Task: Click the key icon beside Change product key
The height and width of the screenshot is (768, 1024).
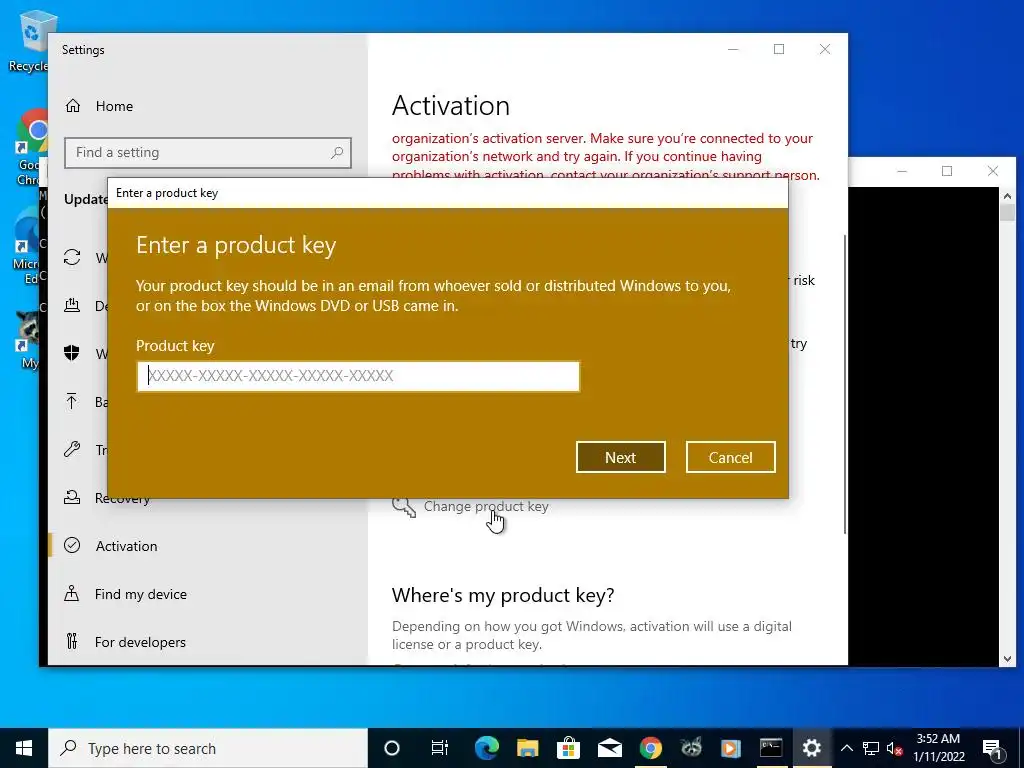Action: point(404,507)
